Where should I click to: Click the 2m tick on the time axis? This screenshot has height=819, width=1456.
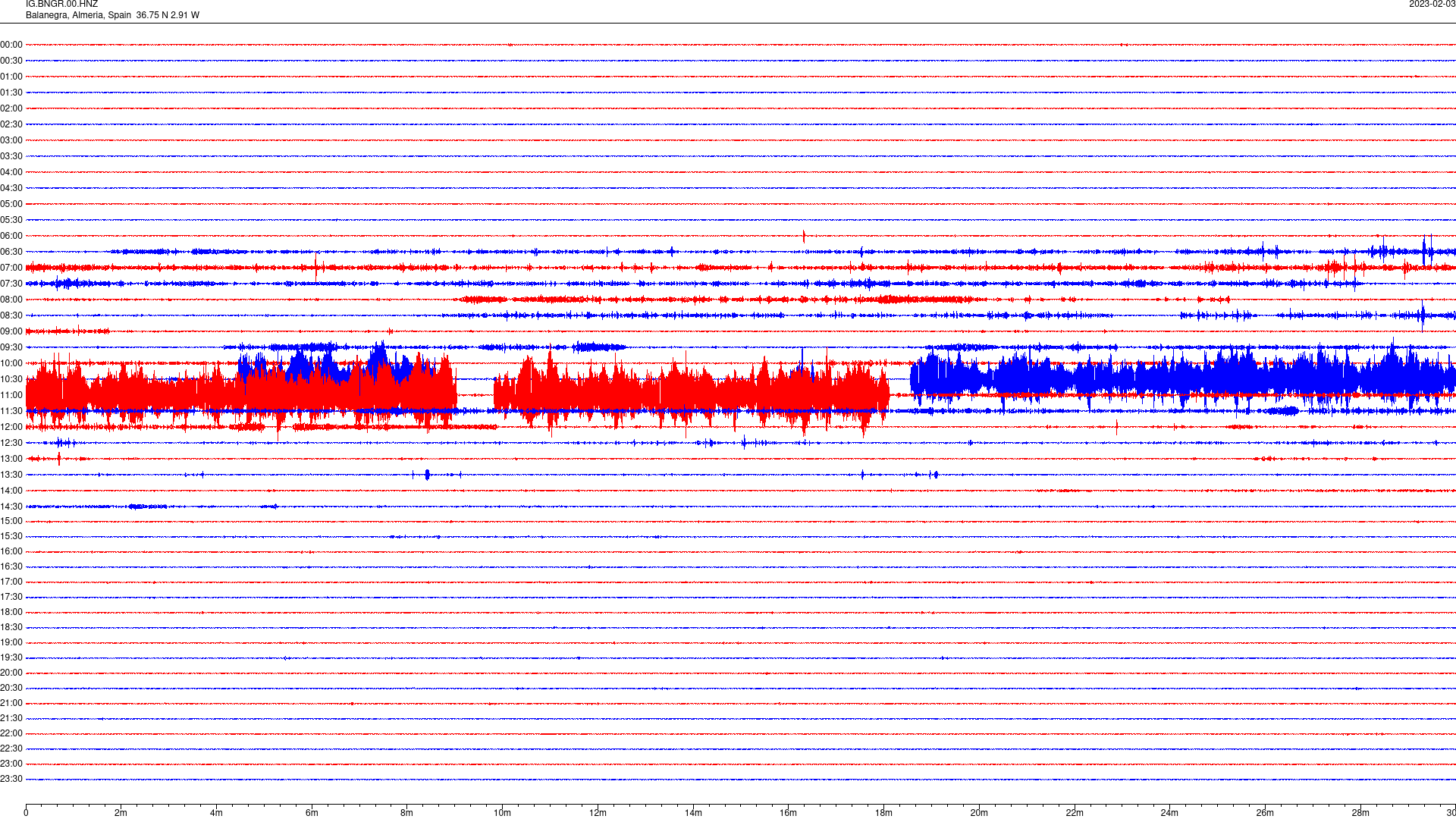[x=121, y=813]
